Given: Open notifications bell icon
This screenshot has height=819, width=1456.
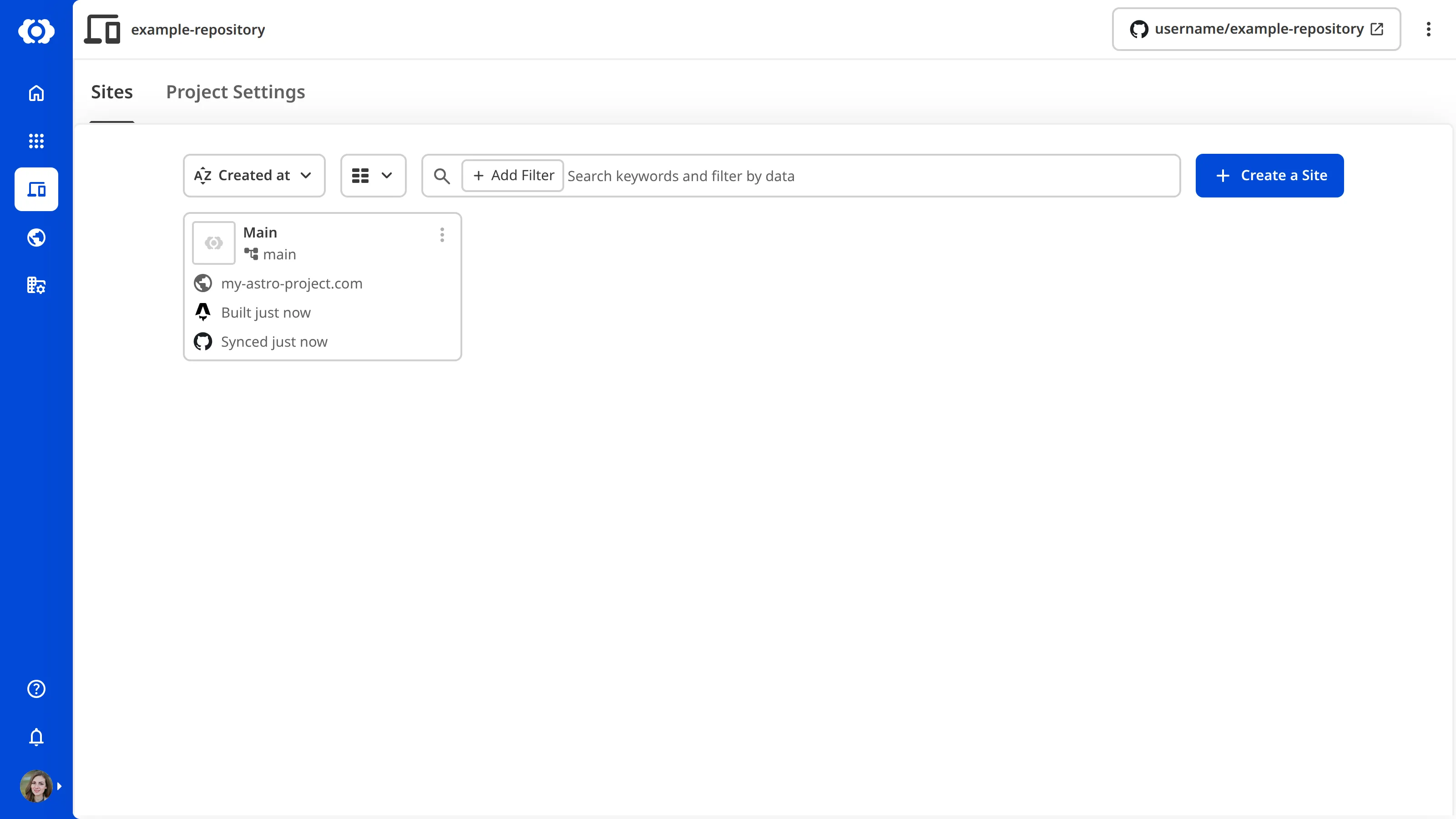Looking at the screenshot, I should click(36, 737).
